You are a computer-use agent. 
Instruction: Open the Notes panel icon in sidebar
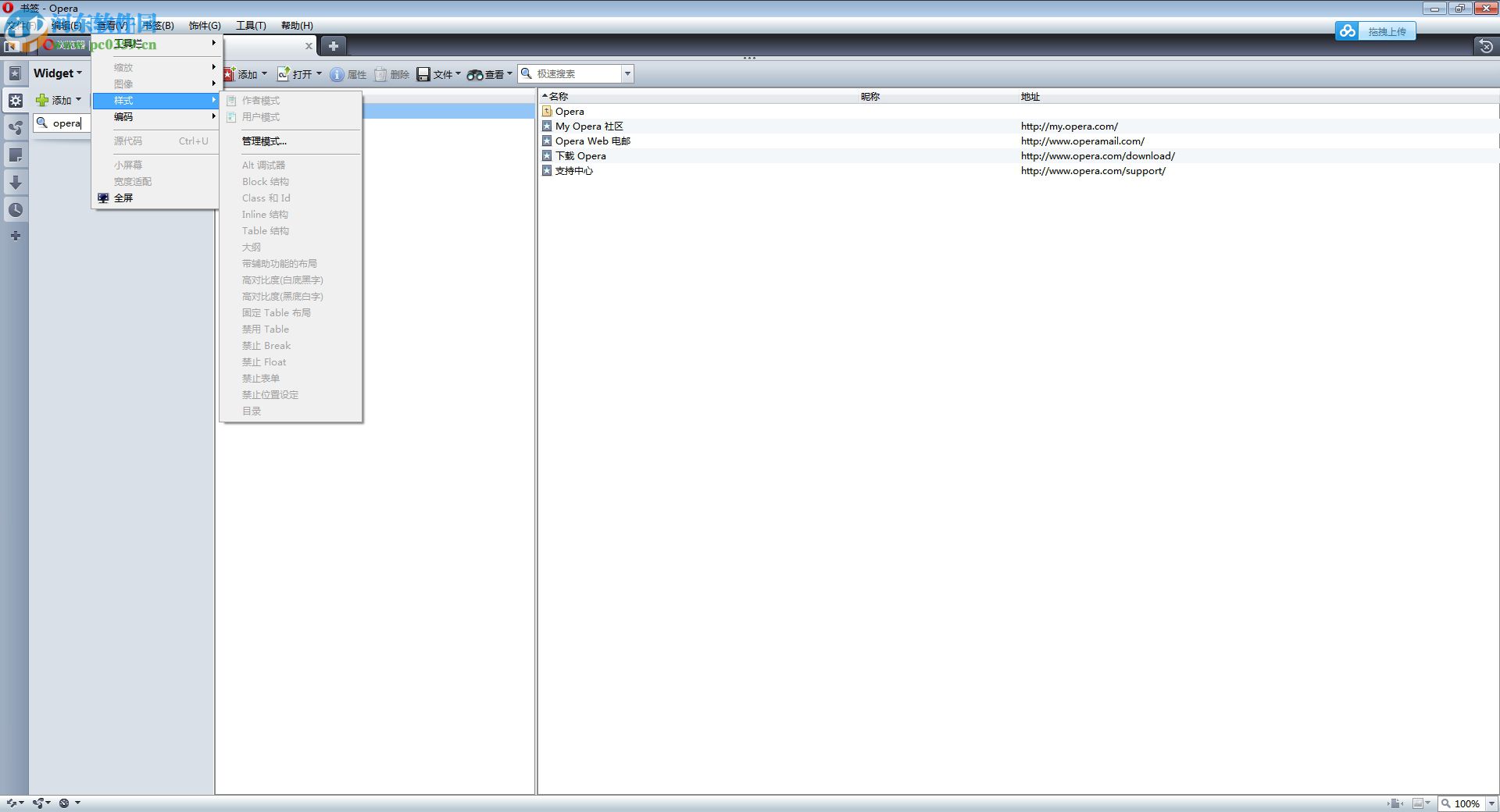15,155
